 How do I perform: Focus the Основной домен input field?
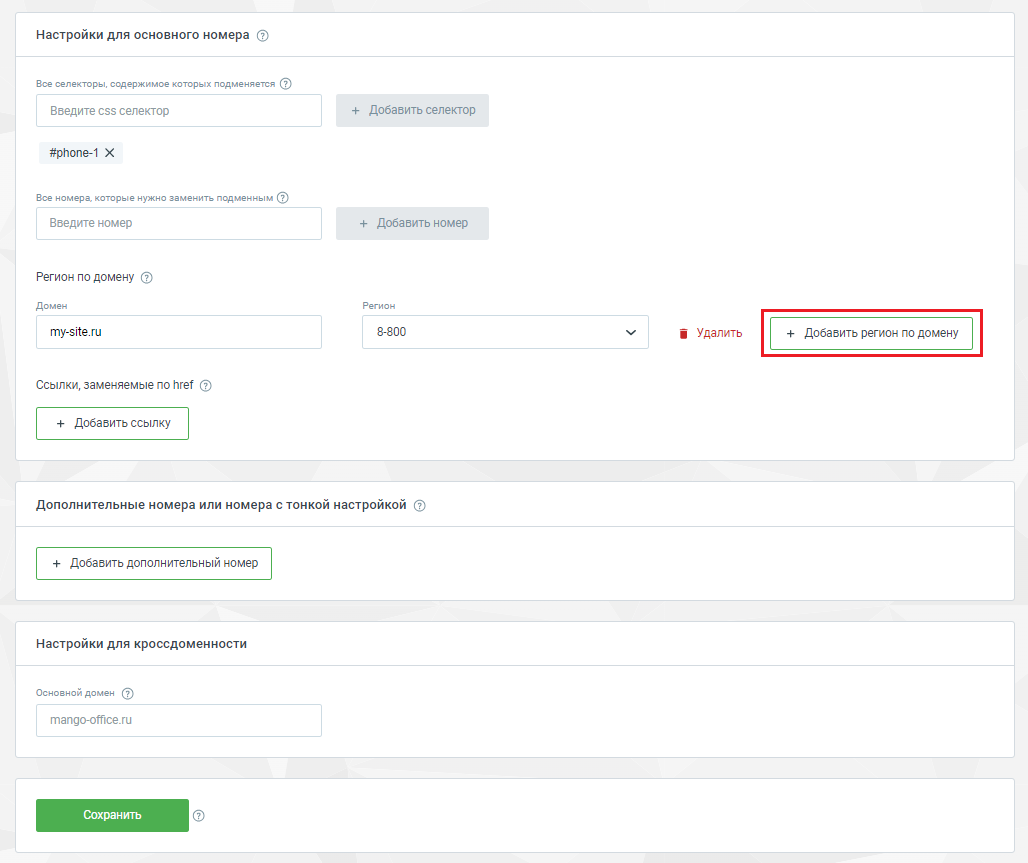179,720
